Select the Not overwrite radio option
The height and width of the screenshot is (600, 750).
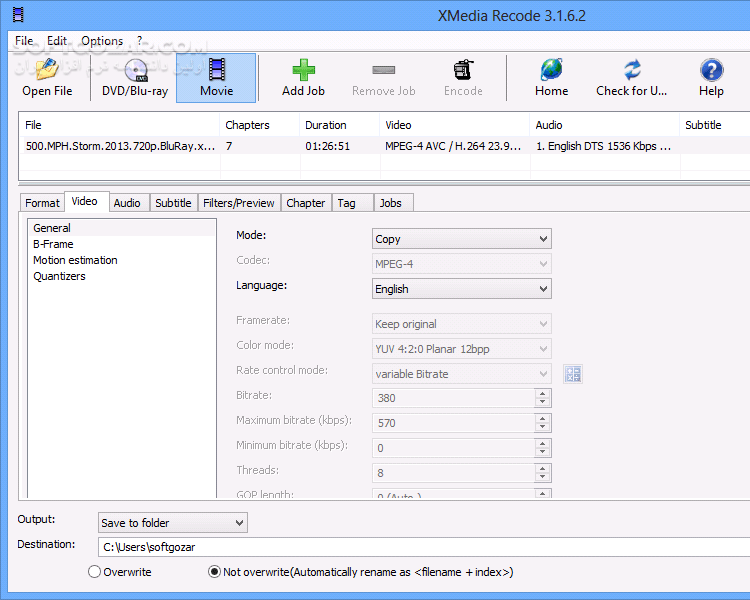[215, 572]
